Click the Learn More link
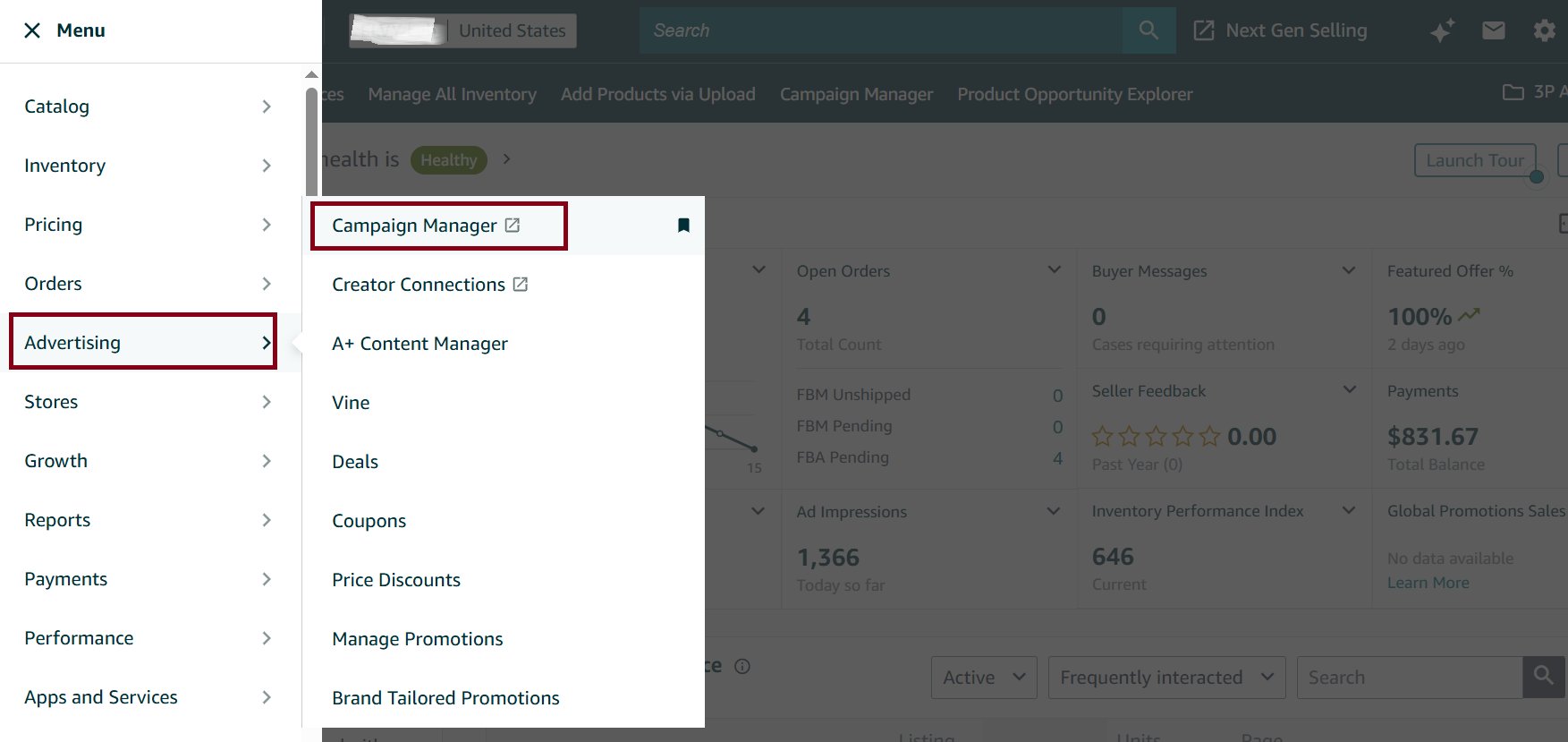The image size is (1568, 742). pyautogui.click(x=1428, y=583)
